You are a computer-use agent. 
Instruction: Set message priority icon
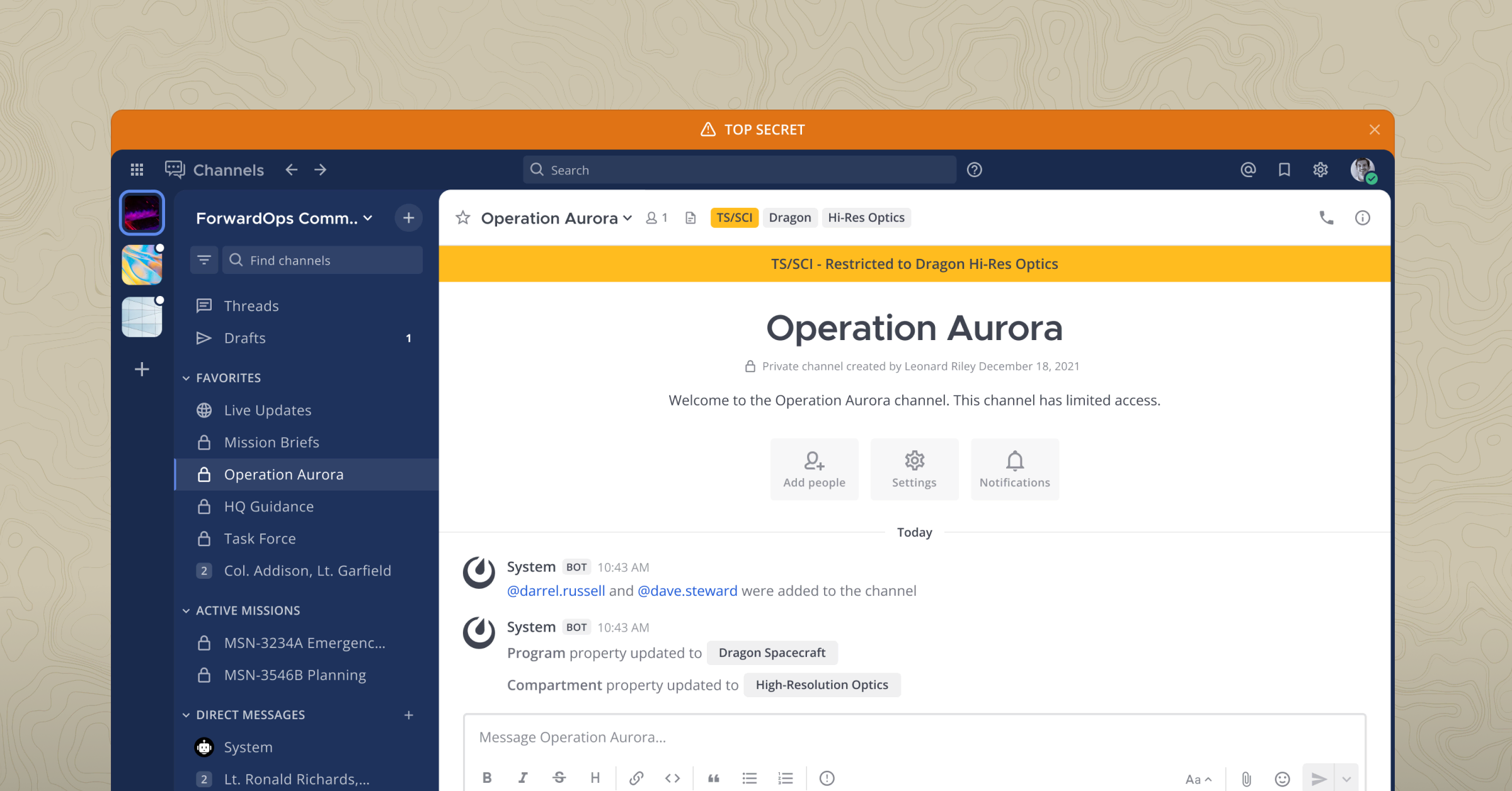[x=827, y=778]
